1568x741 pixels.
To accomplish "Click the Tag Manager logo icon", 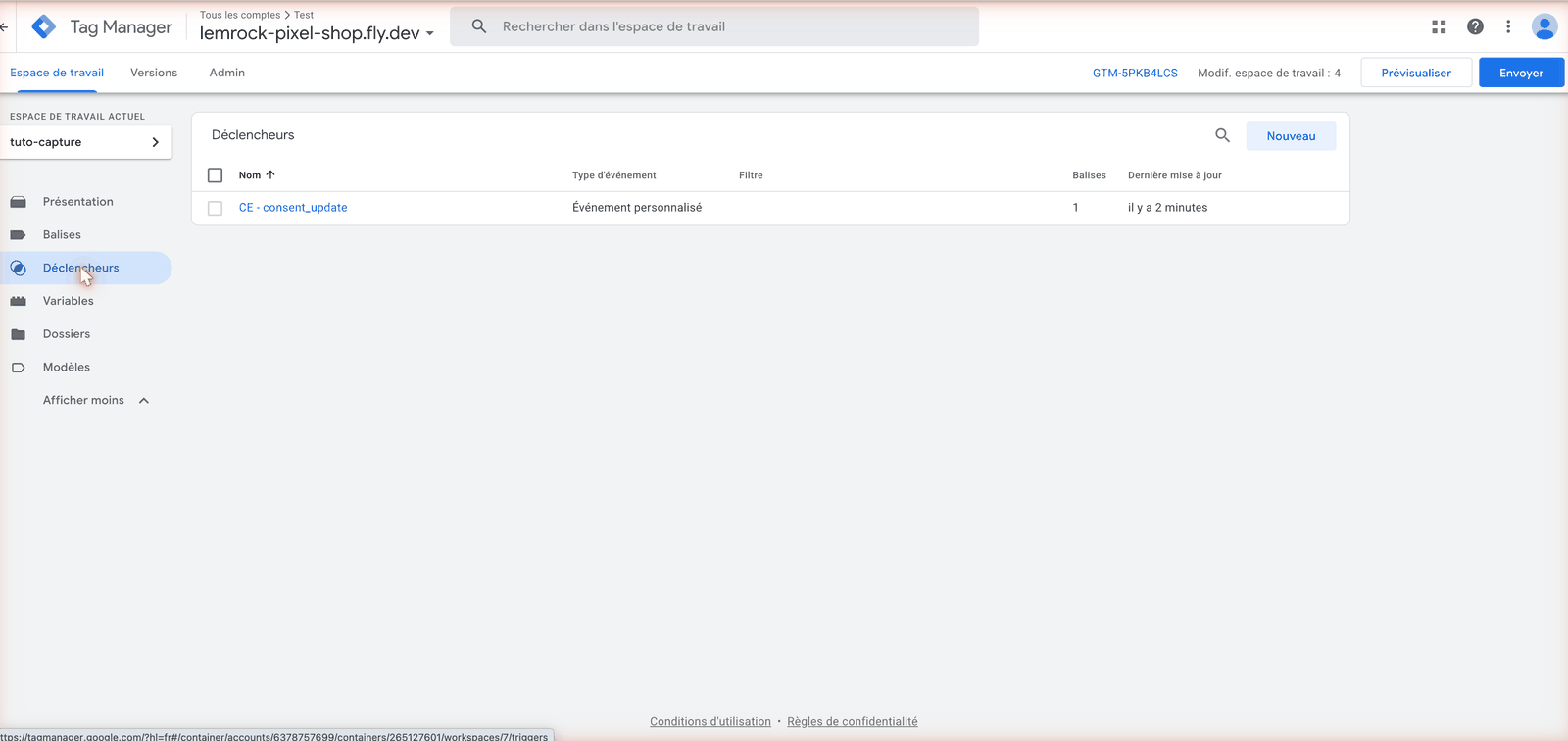I will [44, 26].
